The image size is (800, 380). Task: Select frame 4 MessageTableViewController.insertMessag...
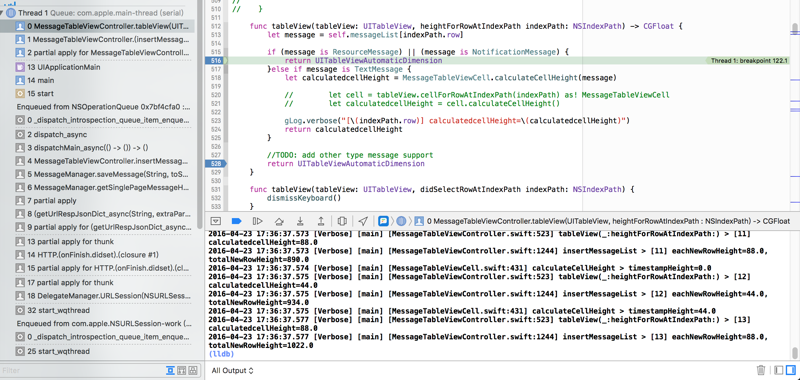pos(97,161)
